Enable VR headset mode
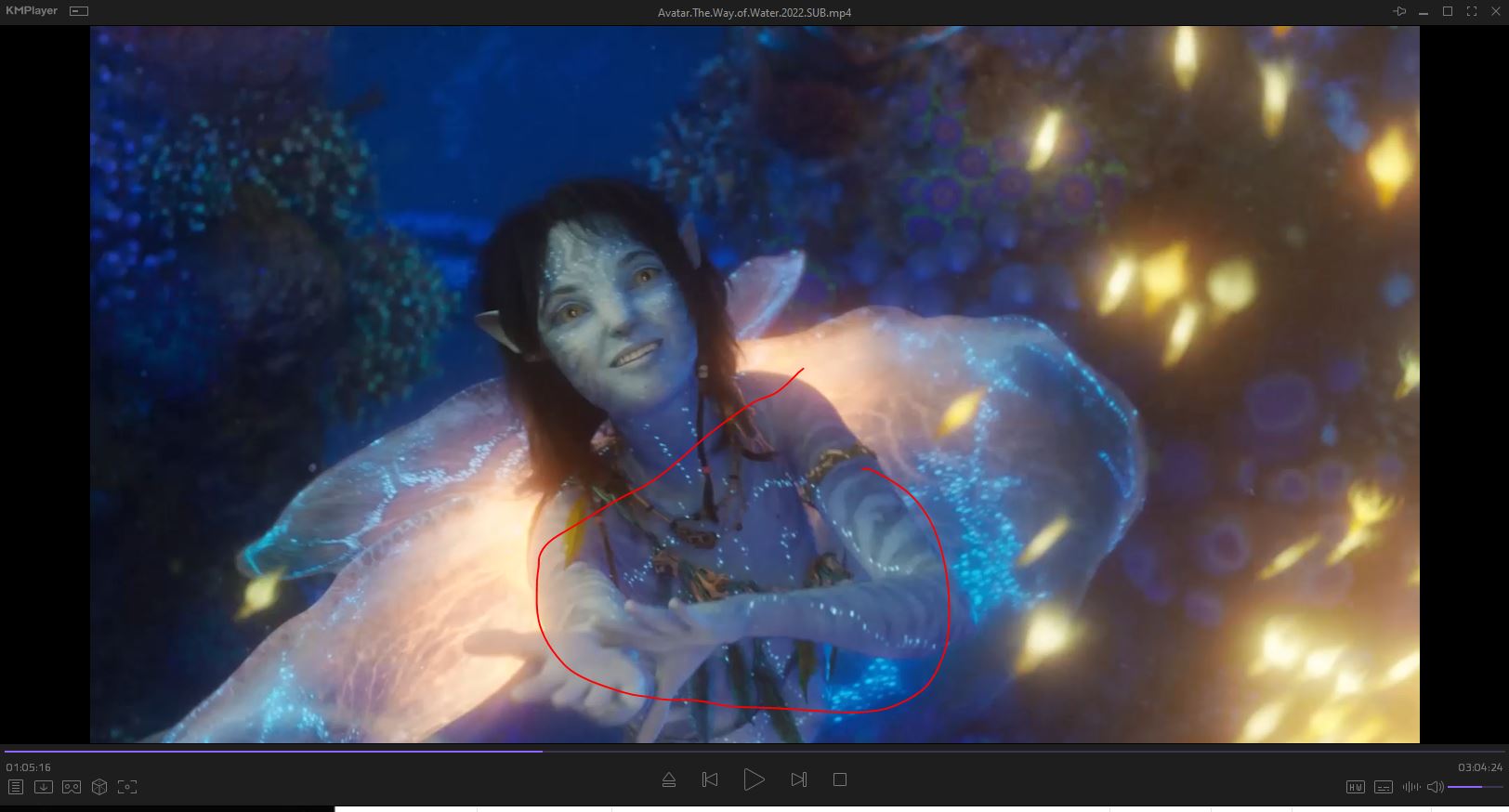Viewport: 1509px width, 812px height. click(72, 787)
